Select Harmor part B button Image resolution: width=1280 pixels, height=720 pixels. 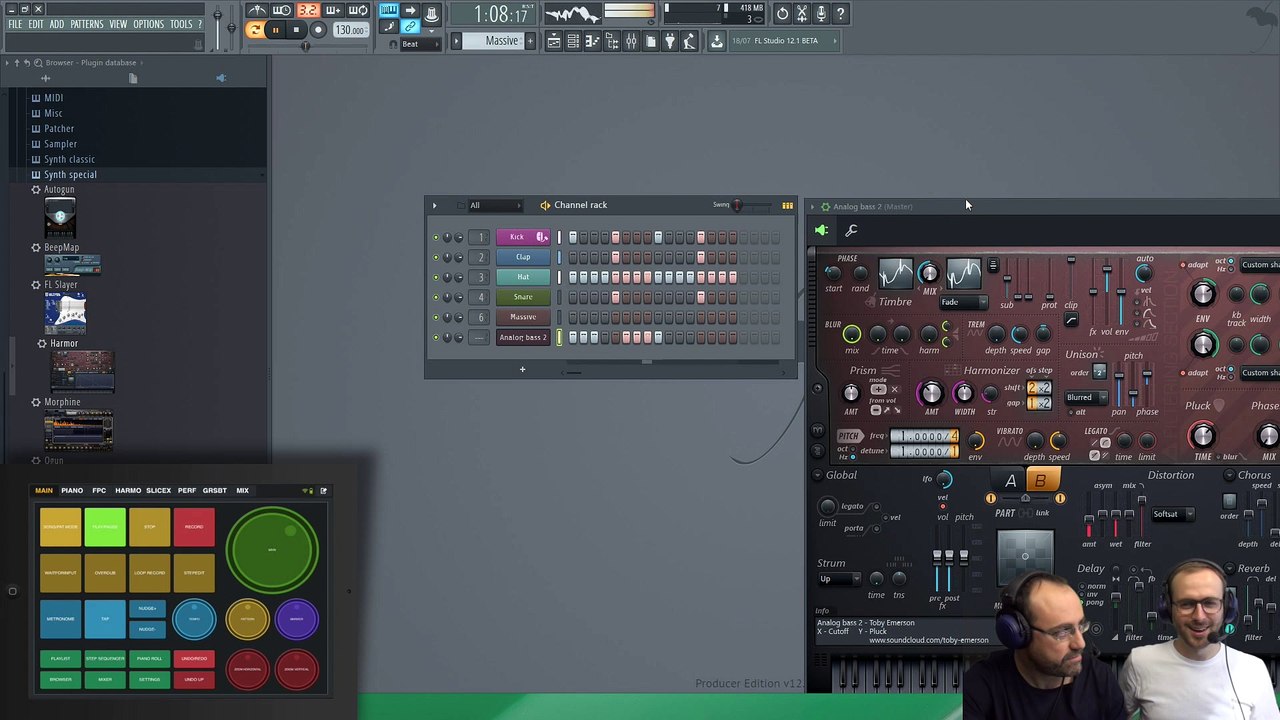pos(1040,481)
